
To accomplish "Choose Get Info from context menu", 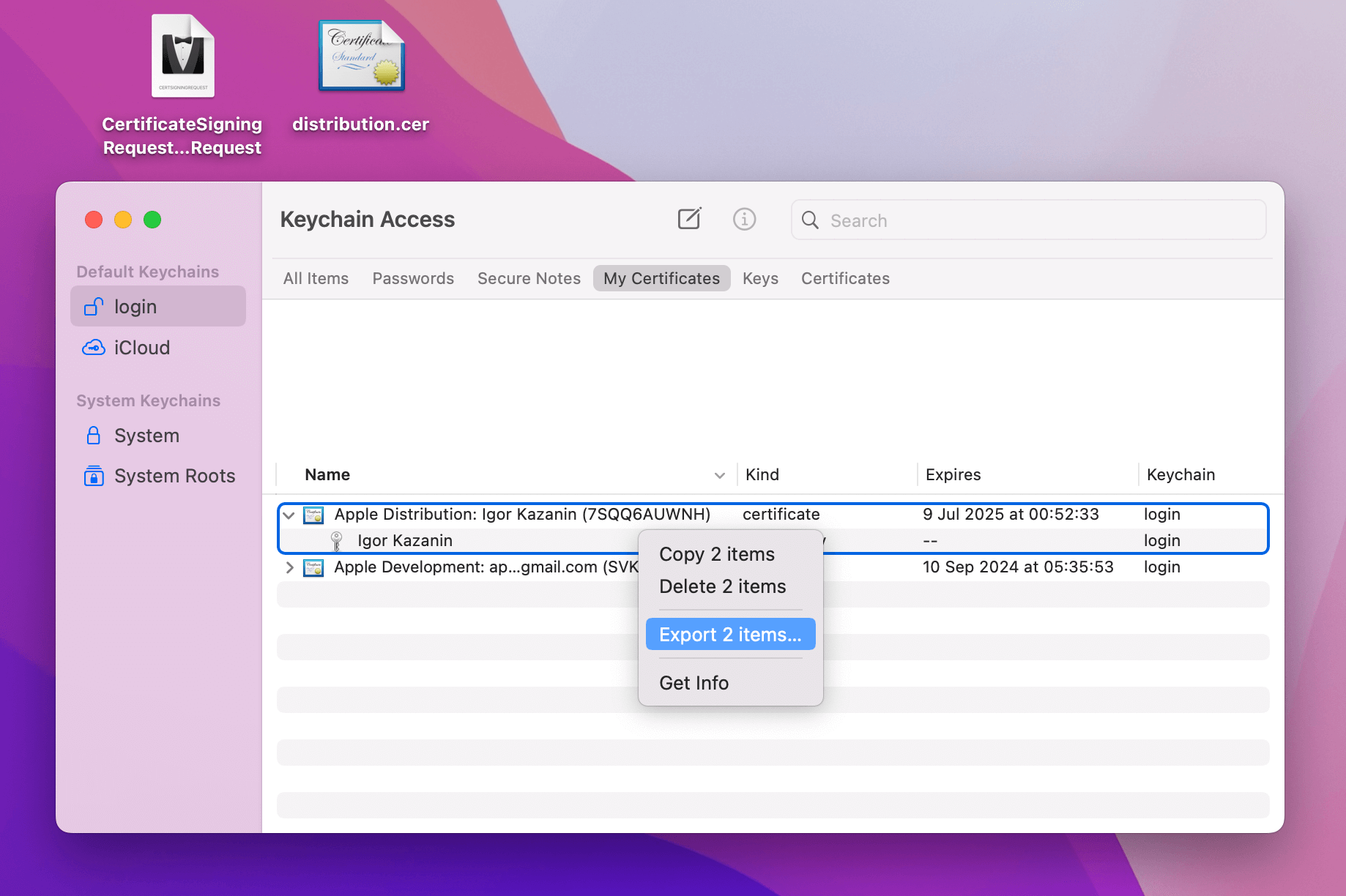I will [731, 683].
